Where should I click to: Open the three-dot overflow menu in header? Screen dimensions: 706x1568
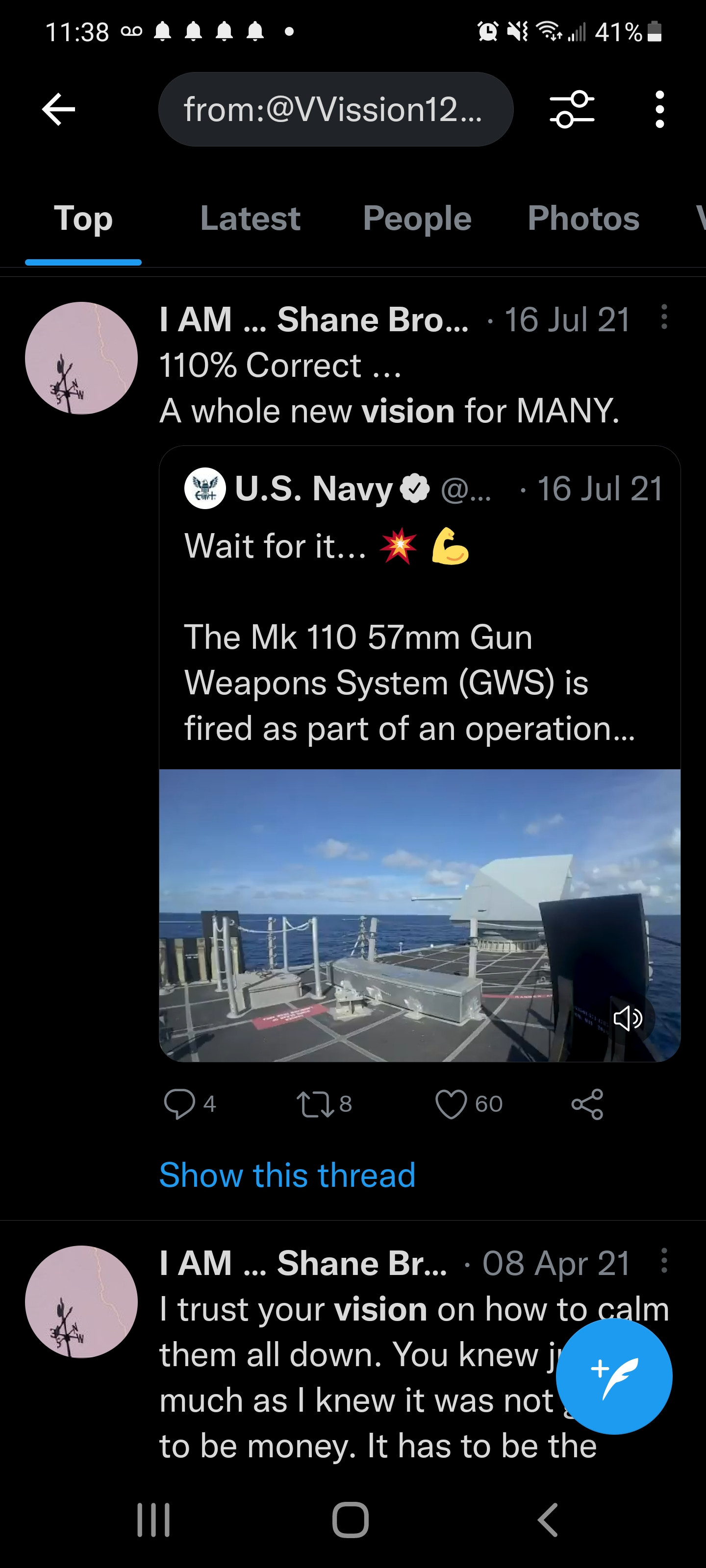(659, 110)
